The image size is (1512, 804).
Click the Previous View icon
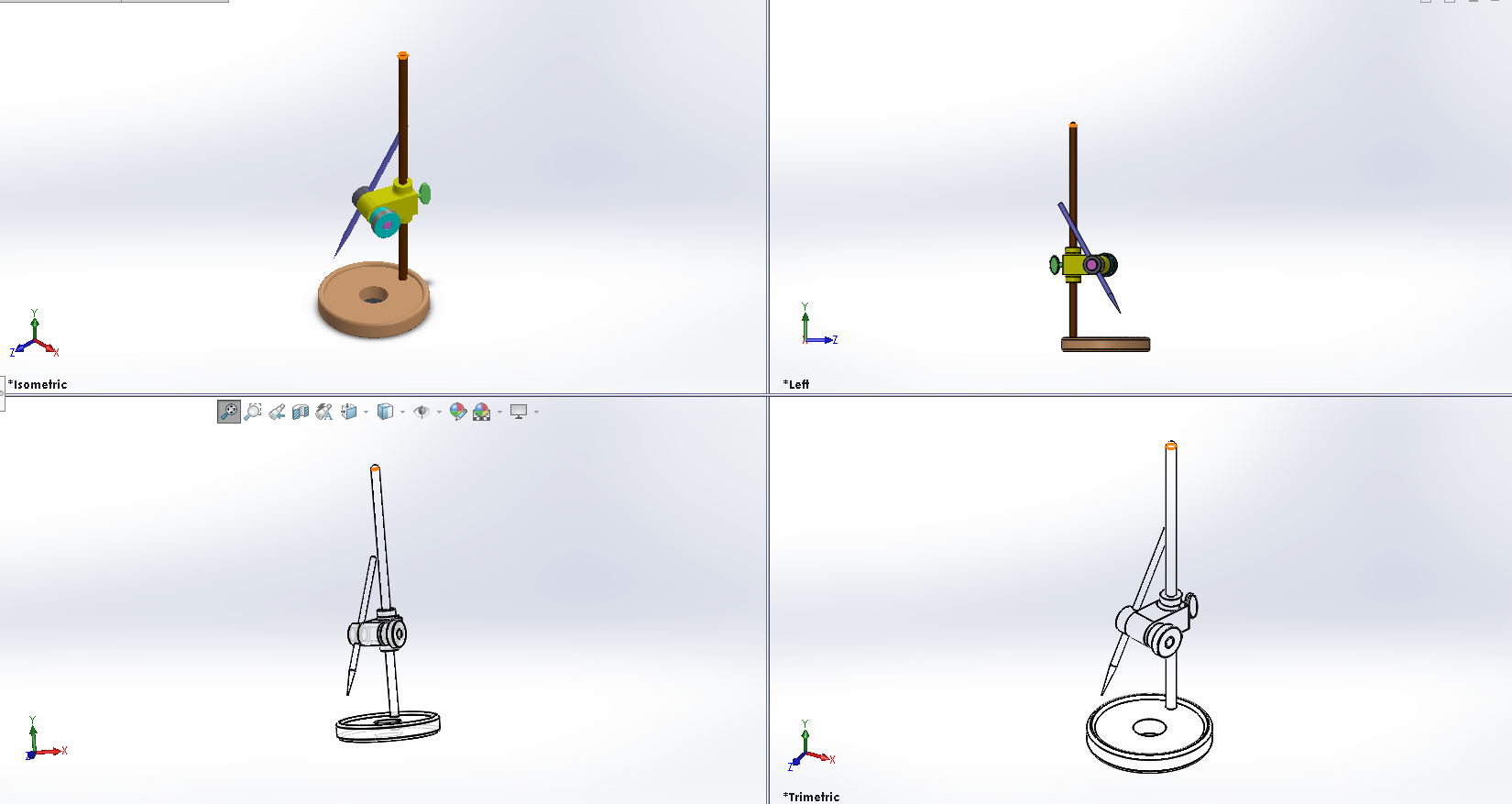[277, 413]
